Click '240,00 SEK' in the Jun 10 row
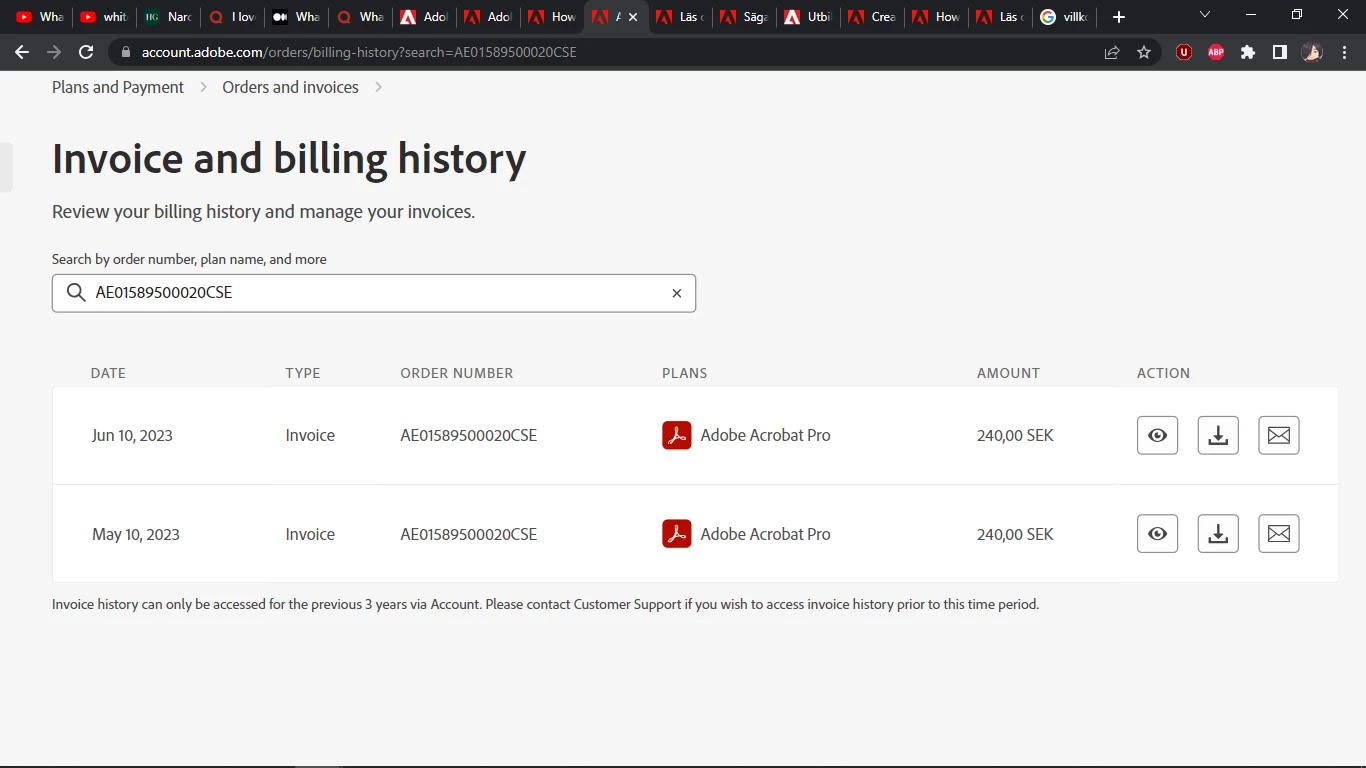Viewport: 1366px width, 768px height. tap(1015, 435)
